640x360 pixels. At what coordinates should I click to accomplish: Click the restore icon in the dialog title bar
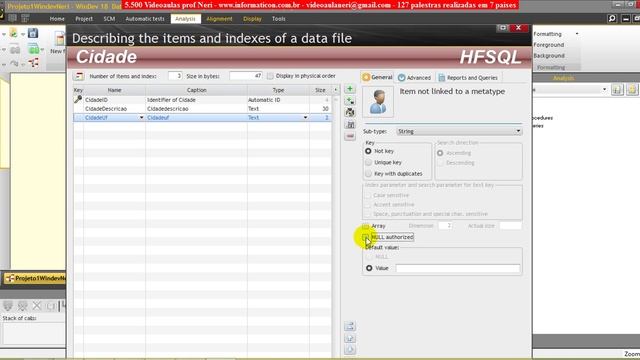point(502,28)
